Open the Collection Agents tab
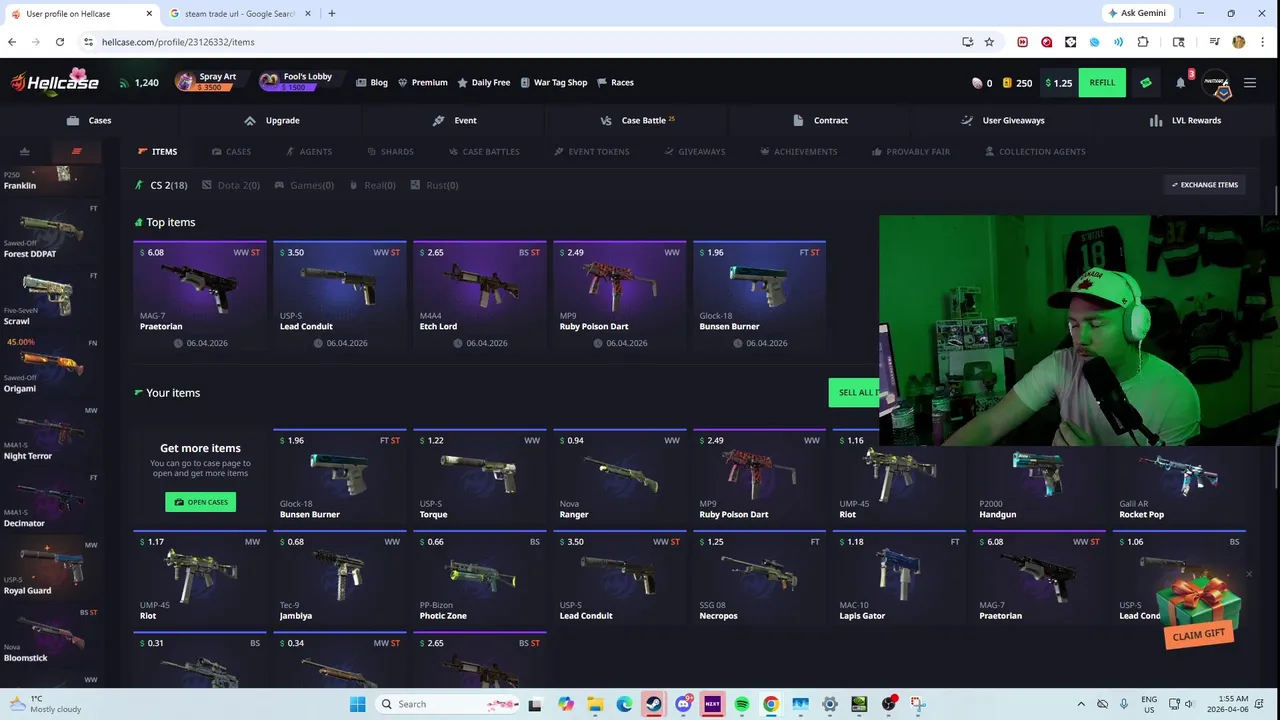1280x720 pixels. 1035,152
